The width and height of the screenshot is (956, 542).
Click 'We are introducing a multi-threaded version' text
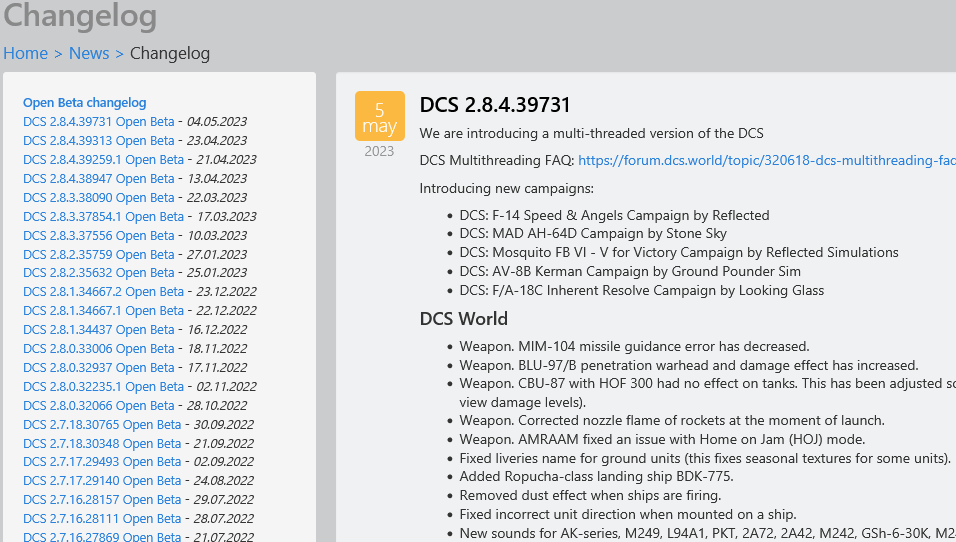pyautogui.click(x=591, y=133)
